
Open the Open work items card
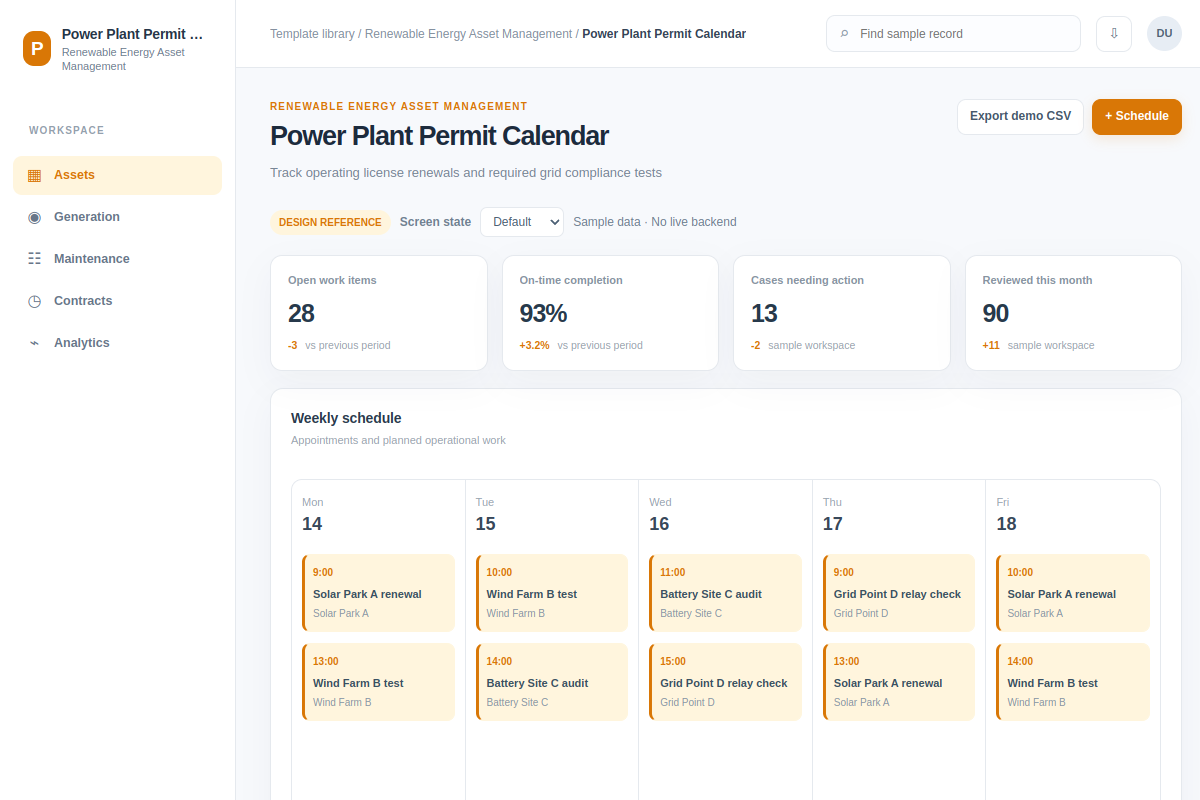[379, 313]
